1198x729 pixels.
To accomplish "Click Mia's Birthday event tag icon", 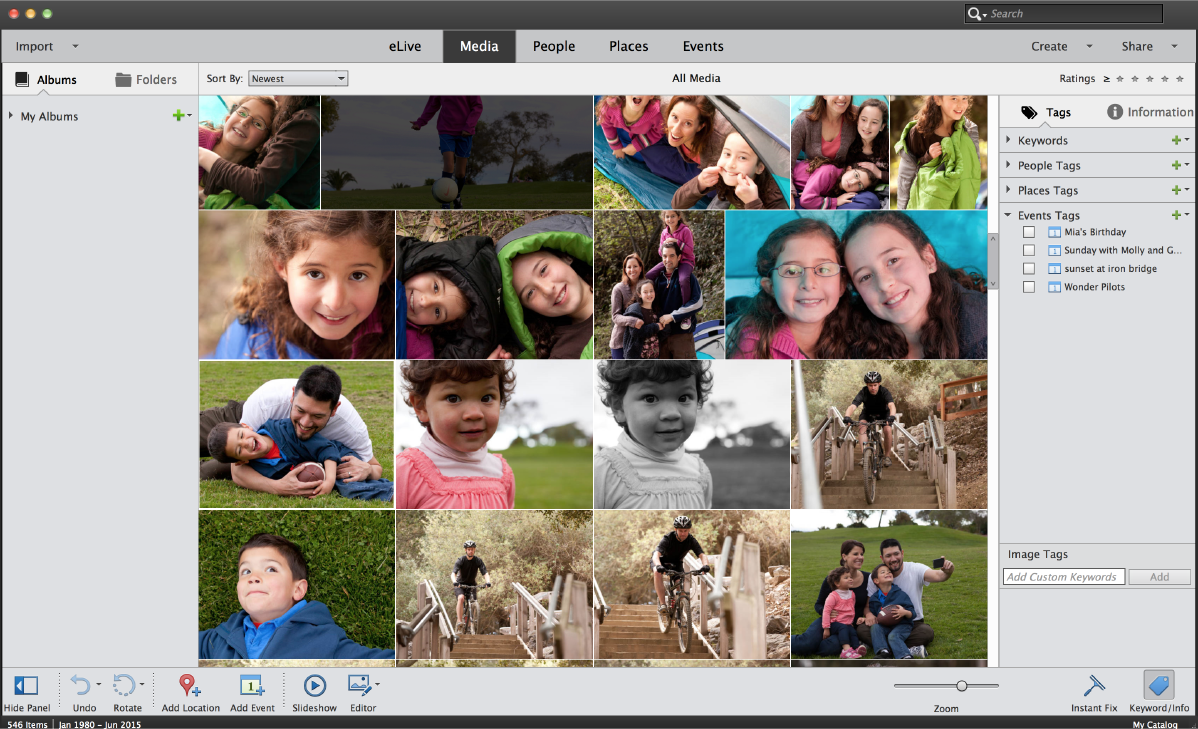I will (x=1054, y=232).
